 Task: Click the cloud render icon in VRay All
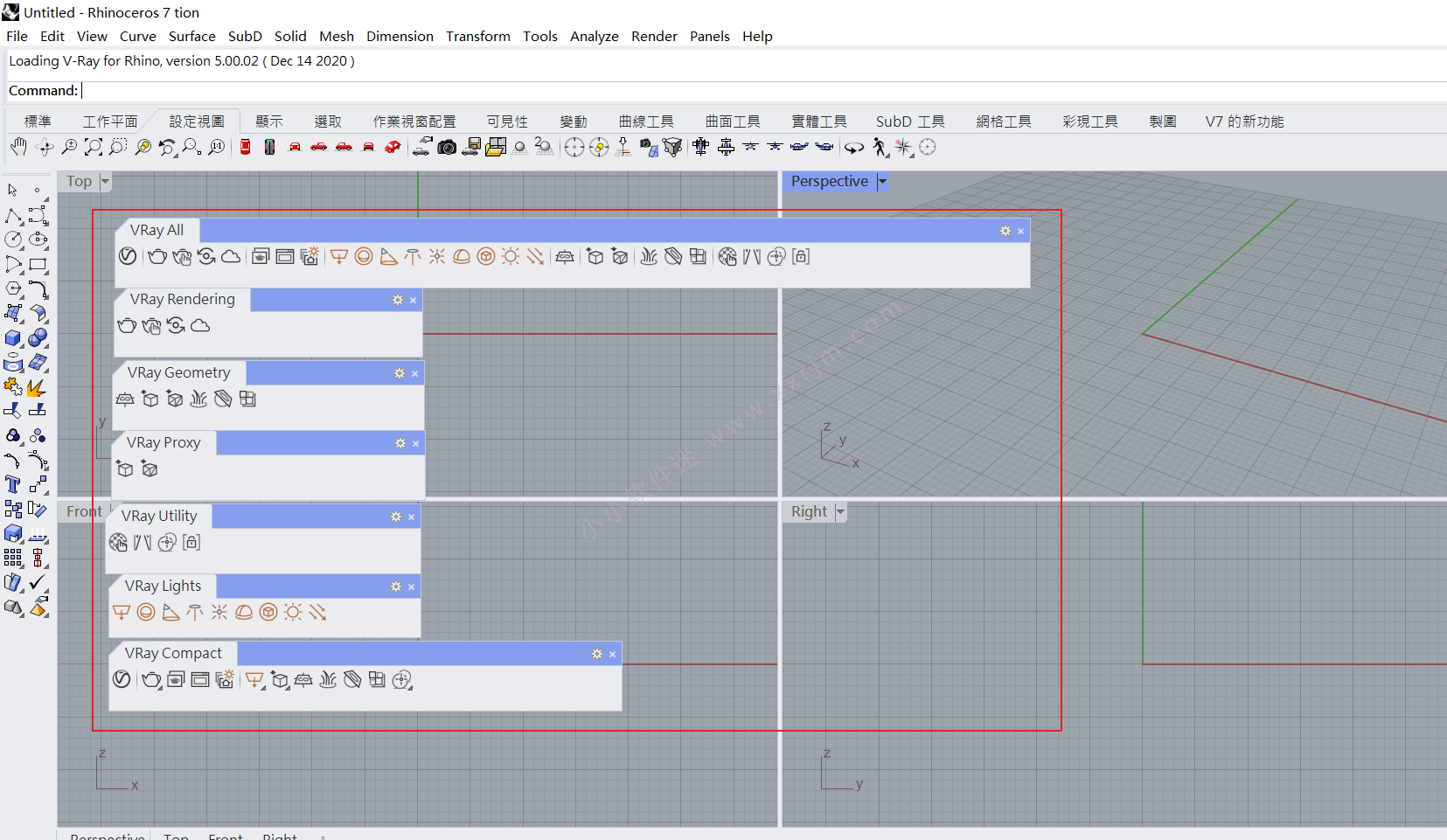pos(231,256)
